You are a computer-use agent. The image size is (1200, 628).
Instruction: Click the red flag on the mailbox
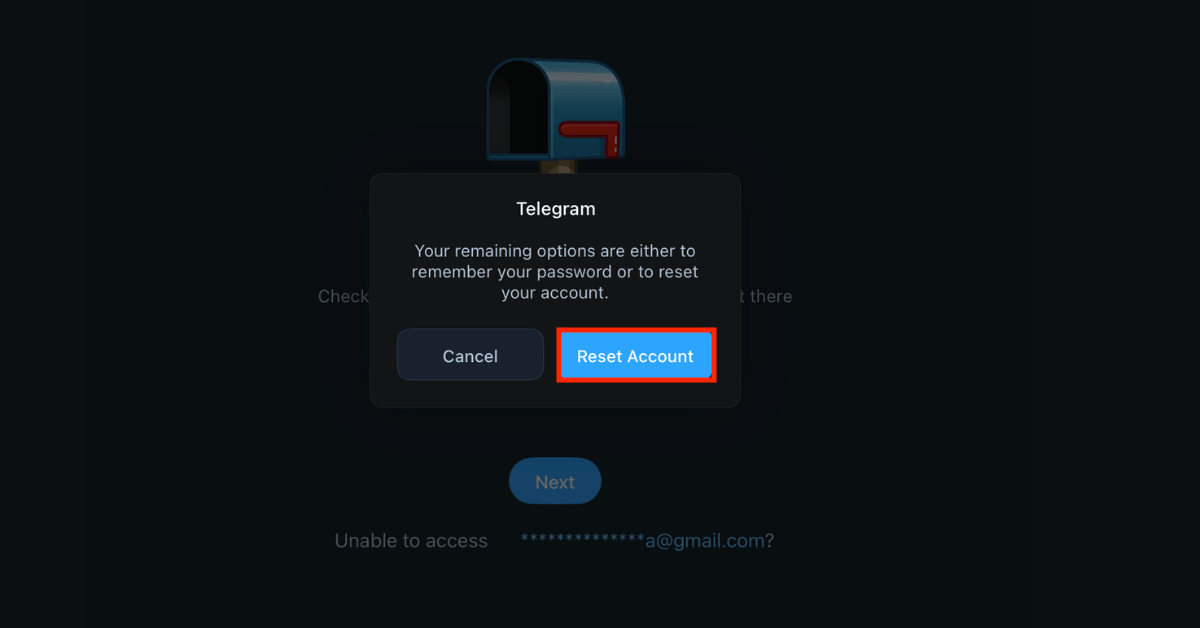[x=591, y=138]
